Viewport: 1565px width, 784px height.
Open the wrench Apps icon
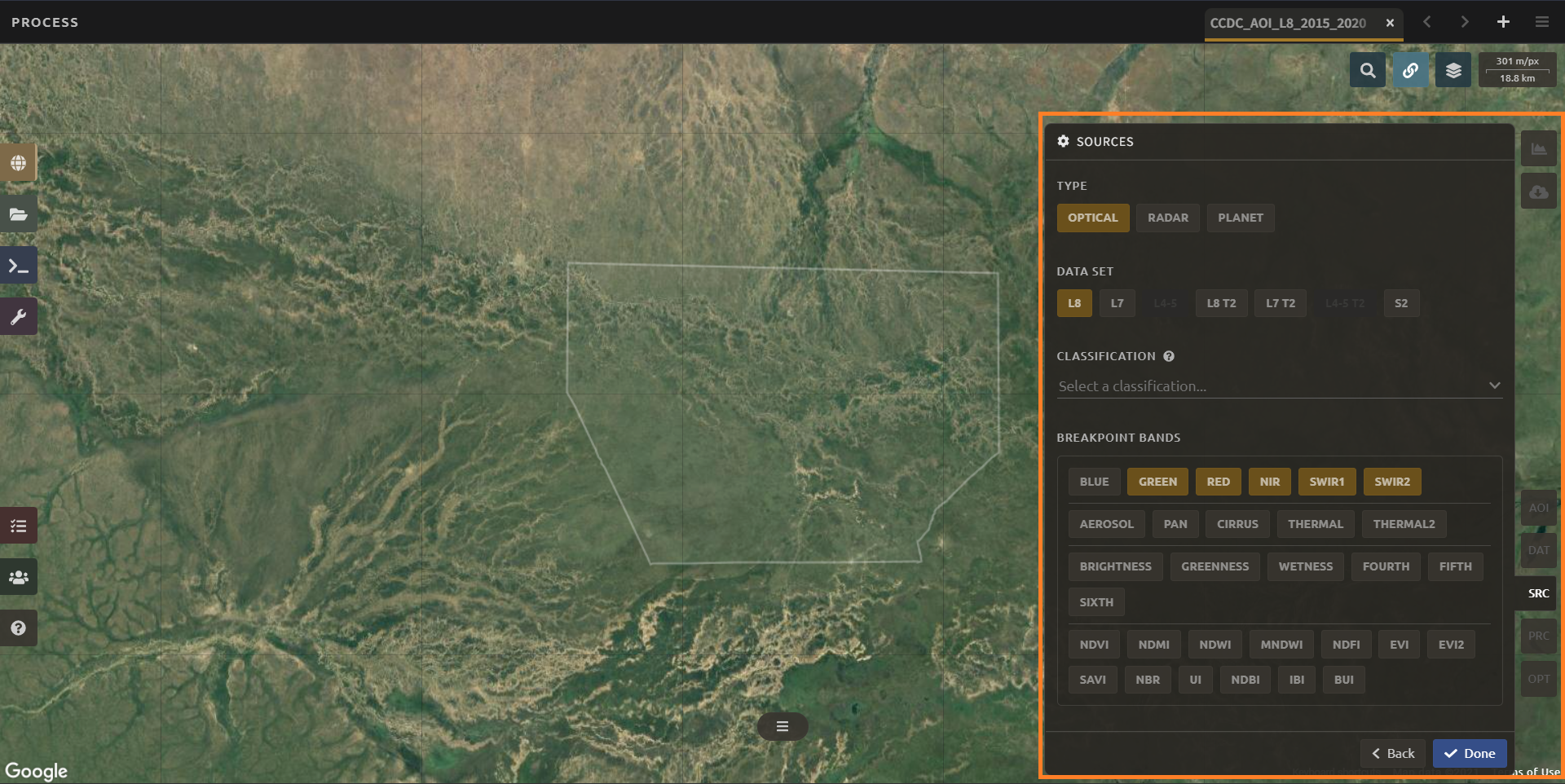pyautogui.click(x=18, y=317)
